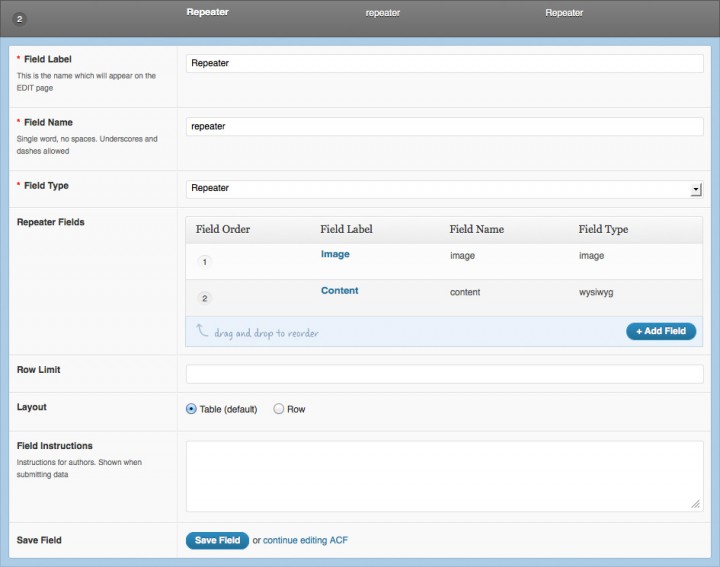Image resolution: width=720 pixels, height=567 pixels.
Task: Click order circle 1 of Image row
Action: click(204, 262)
